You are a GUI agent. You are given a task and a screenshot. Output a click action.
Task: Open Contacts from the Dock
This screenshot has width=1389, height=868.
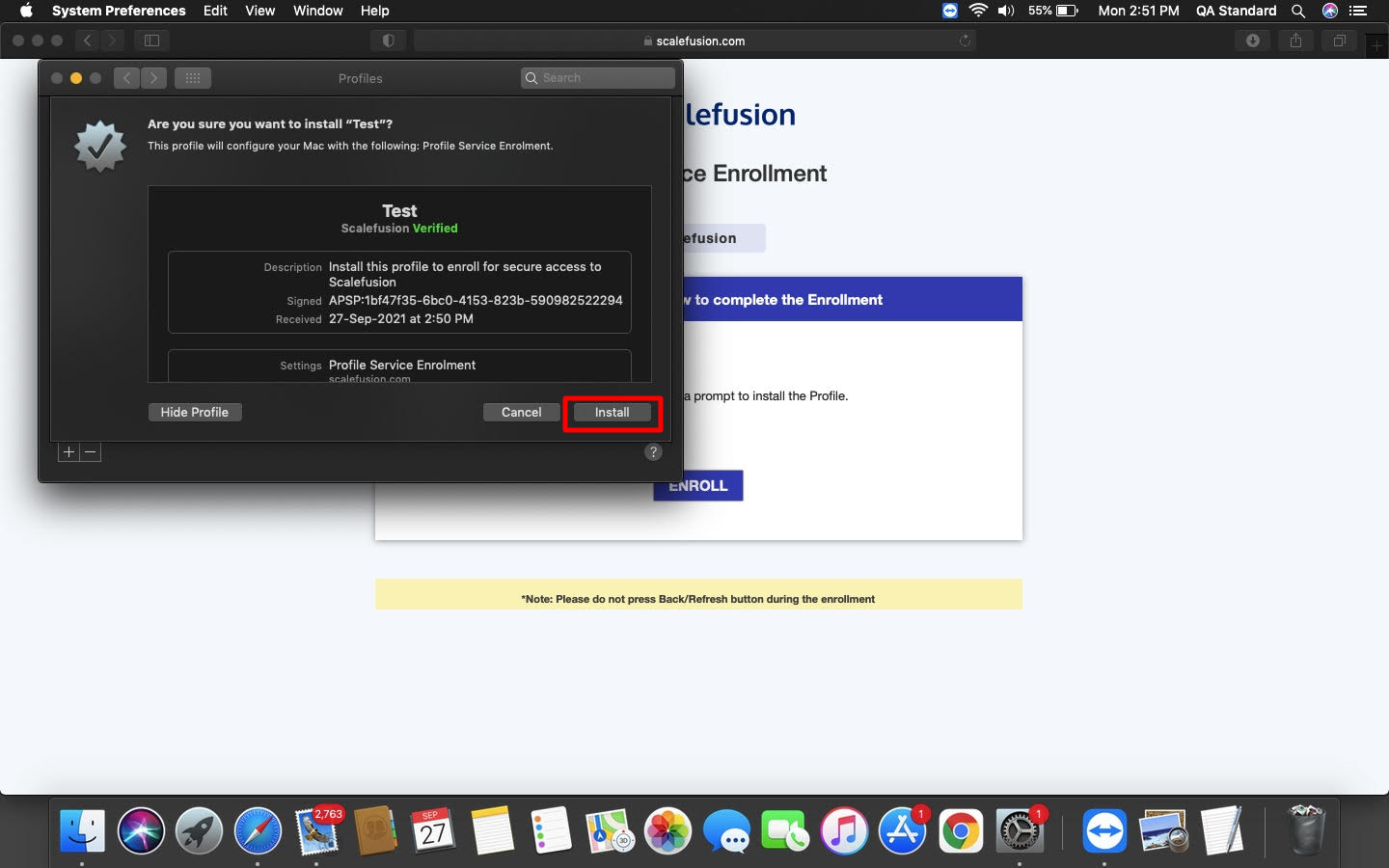[x=375, y=830]
